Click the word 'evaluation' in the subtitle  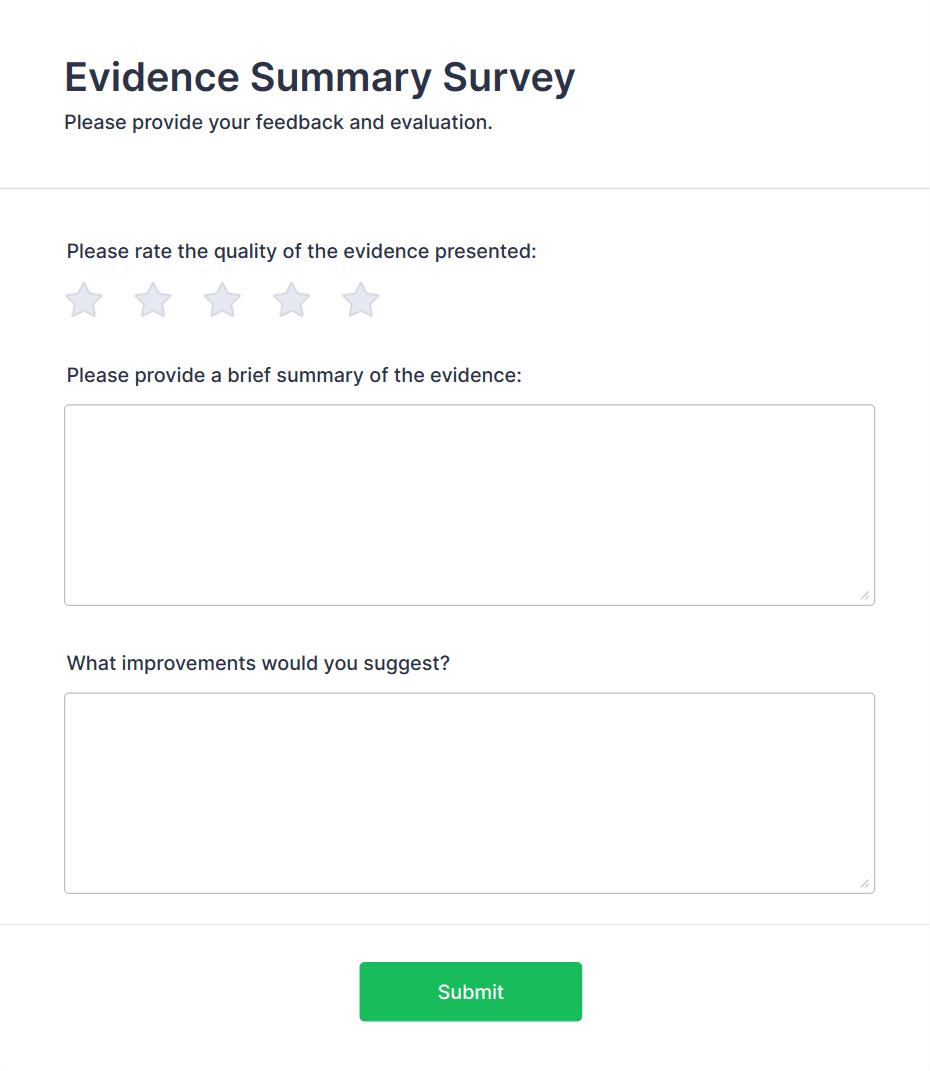tap(436, 123)
